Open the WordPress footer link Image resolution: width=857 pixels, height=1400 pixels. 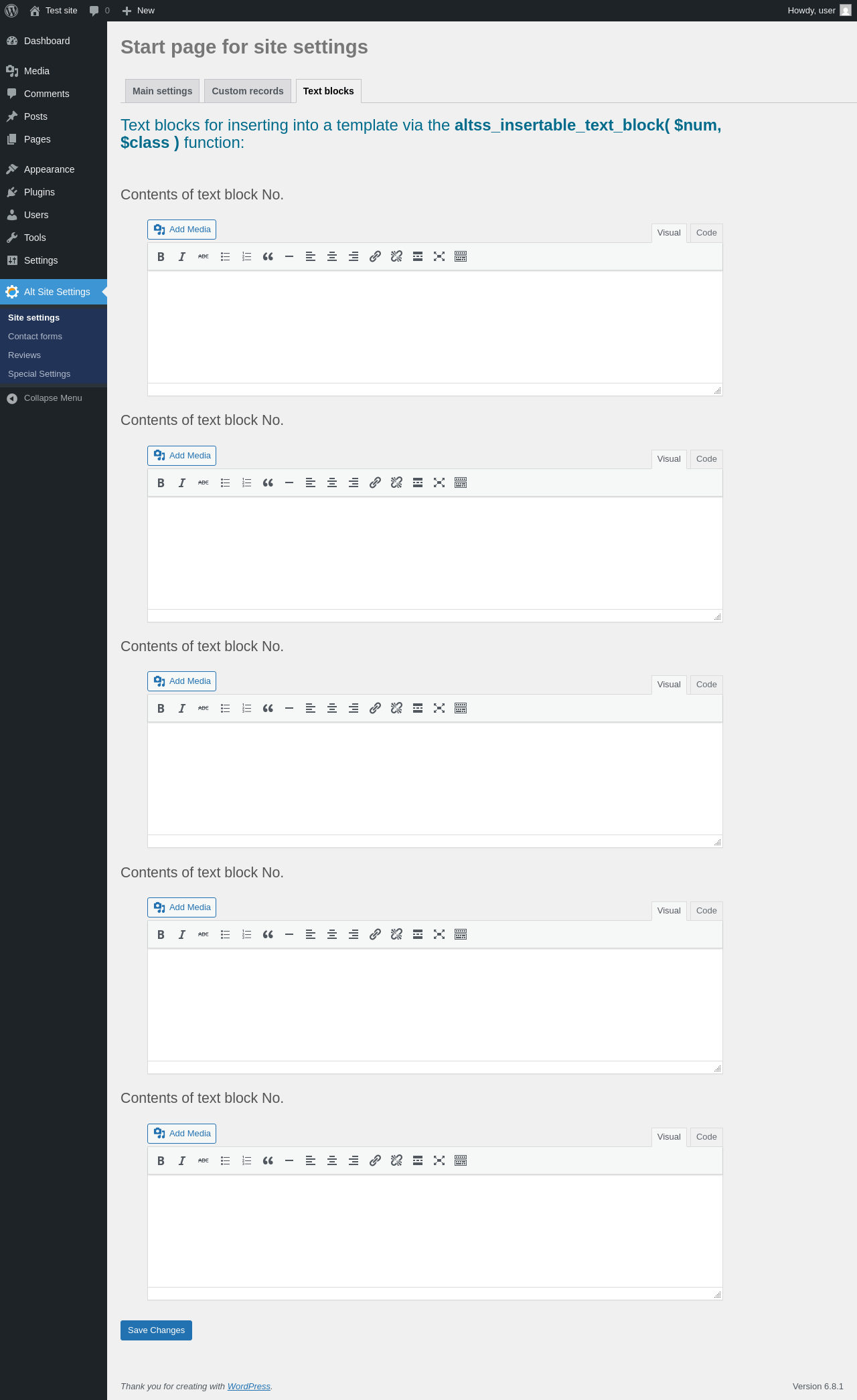click(x=248, y=1387)
